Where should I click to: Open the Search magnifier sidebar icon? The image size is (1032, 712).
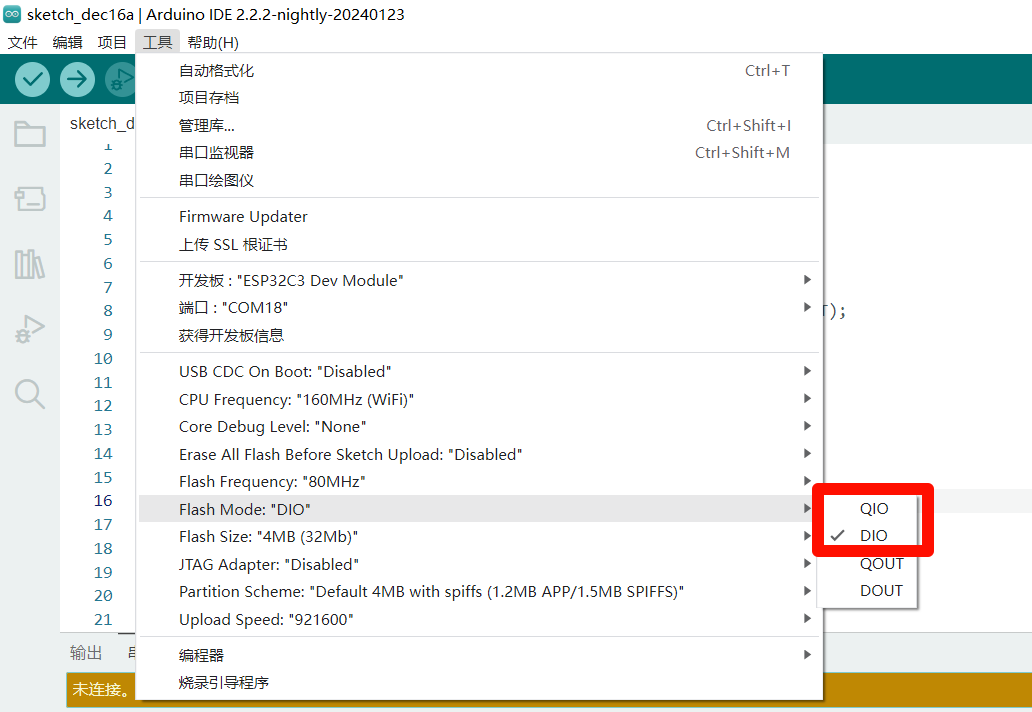[x=30, y=394]
